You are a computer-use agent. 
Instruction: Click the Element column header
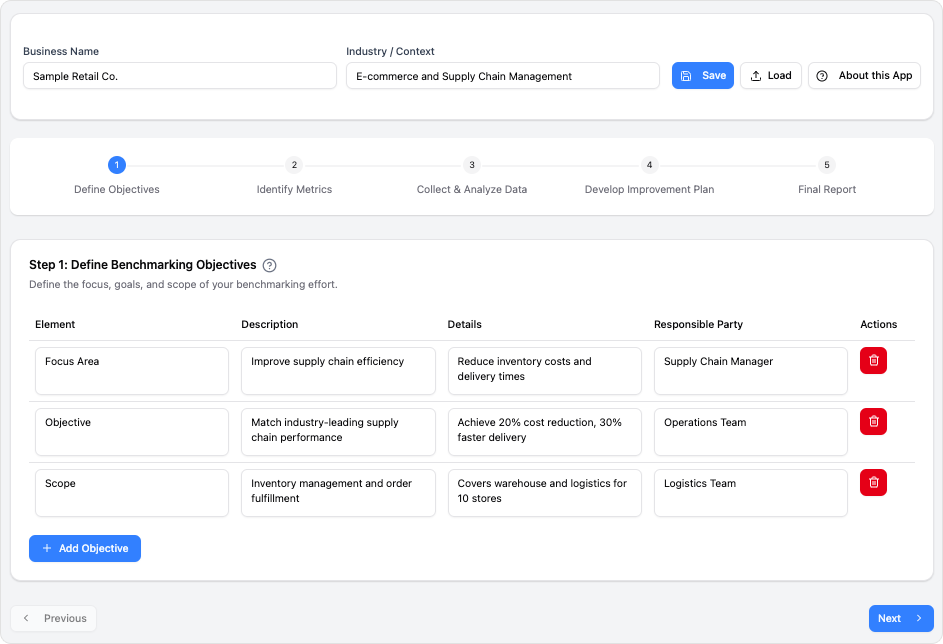[x=55, y=324]
